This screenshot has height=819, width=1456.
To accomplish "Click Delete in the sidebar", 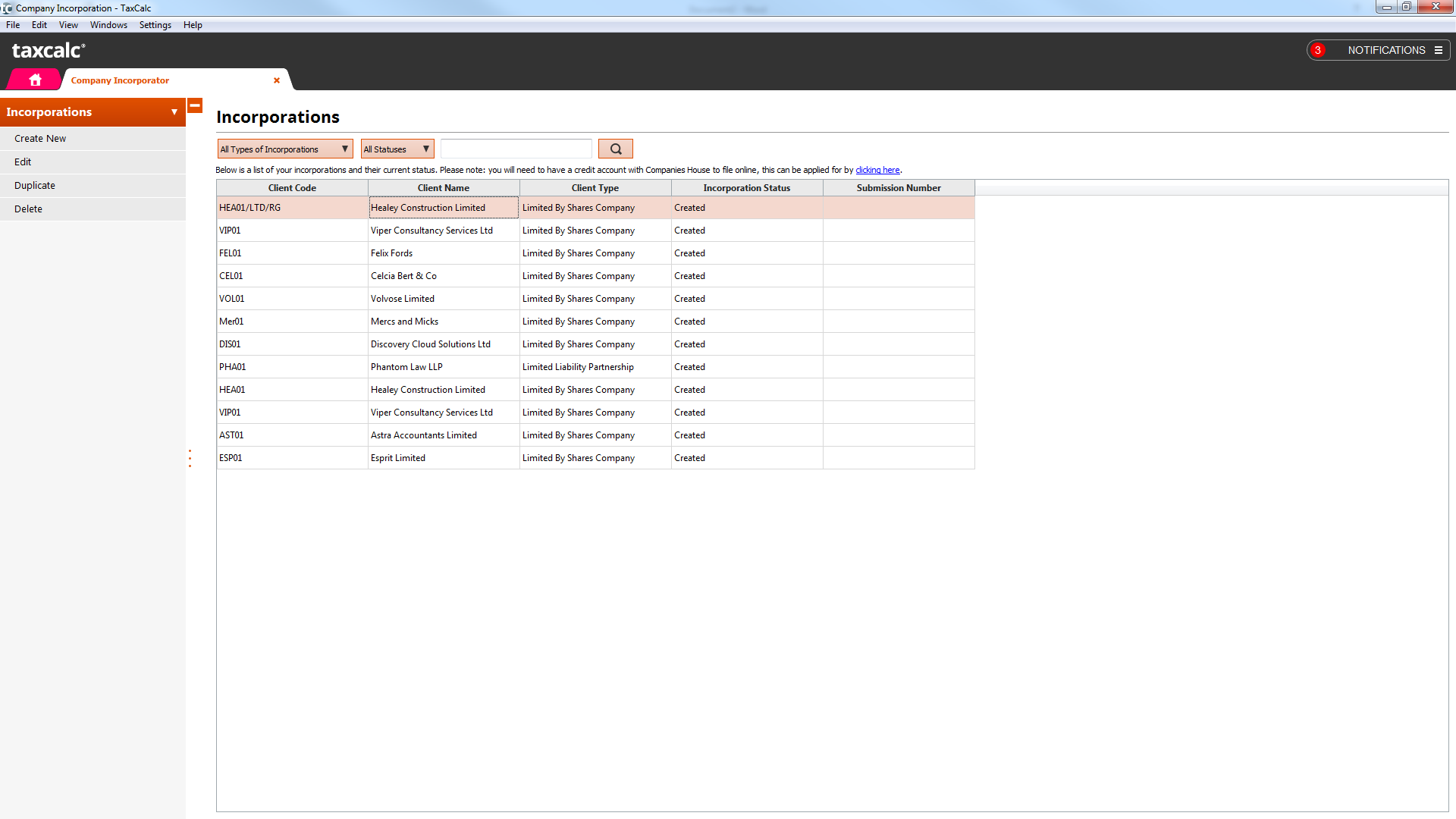I will coord(28,209).
